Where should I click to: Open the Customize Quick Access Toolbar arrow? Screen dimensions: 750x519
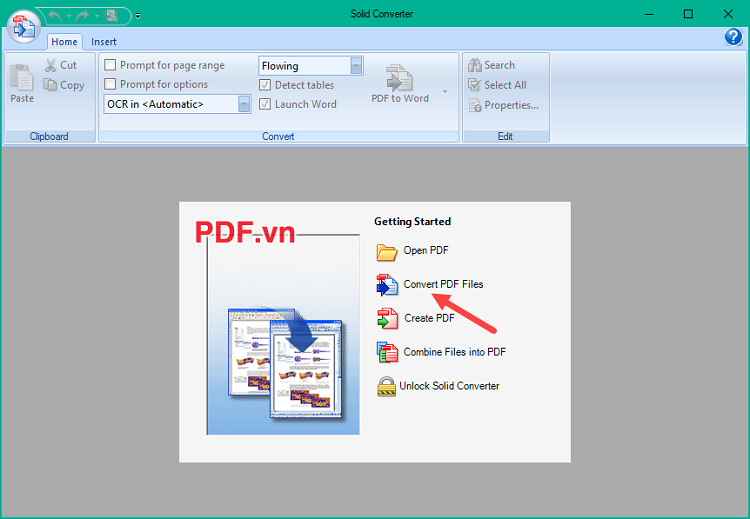[138, 16]
